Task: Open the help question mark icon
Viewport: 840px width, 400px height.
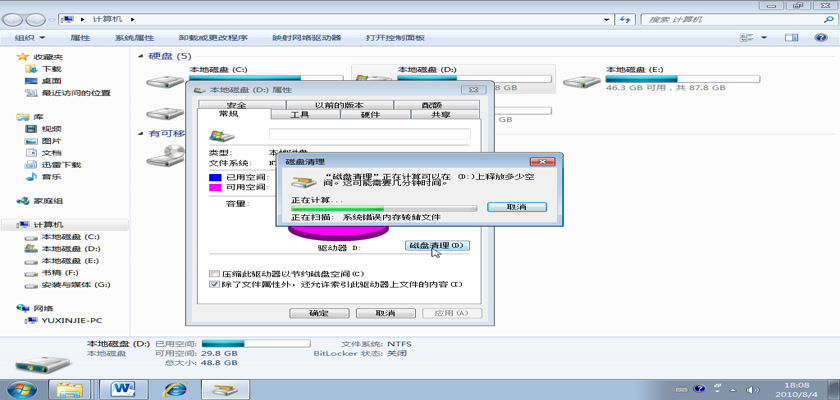Action: pos(819,37)
